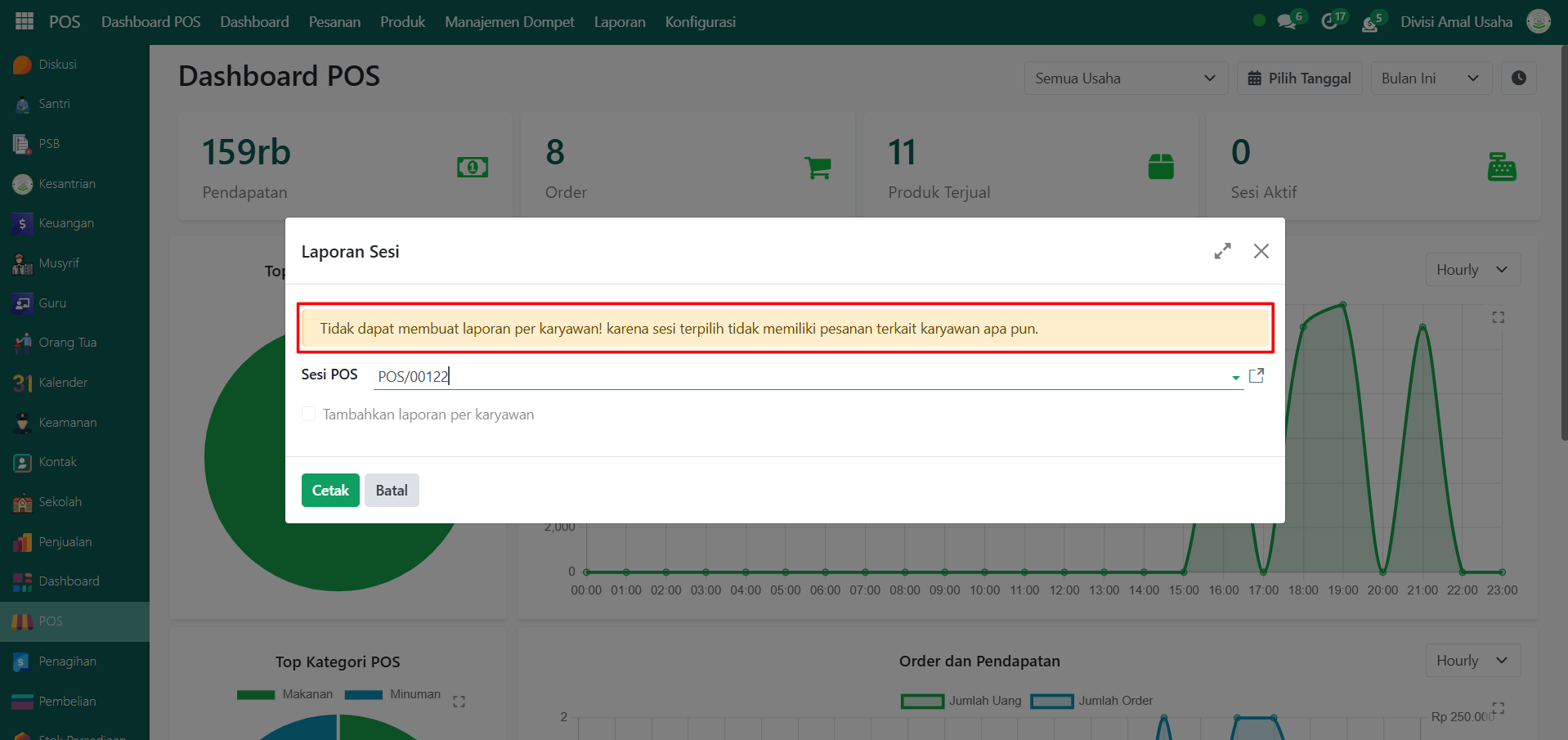Click the external link icon beside Sesi POS
Image resolution: width=1568 pixels, height=740 pixels.
[x=1257, y=375]
